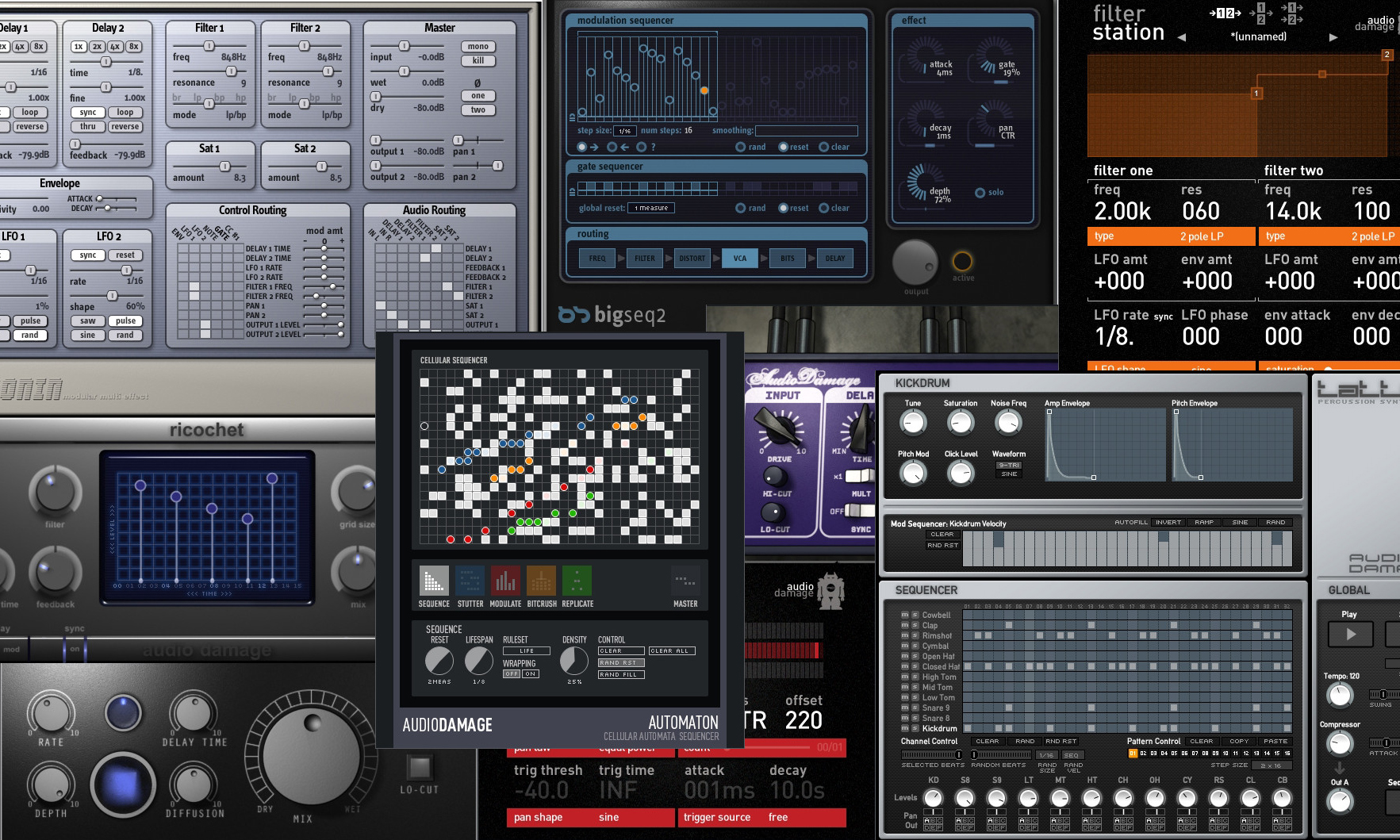Select the FILTER routing block in bigseq2
The width and height of the screenshot is (1400, 840).
[x=645, y=259]
